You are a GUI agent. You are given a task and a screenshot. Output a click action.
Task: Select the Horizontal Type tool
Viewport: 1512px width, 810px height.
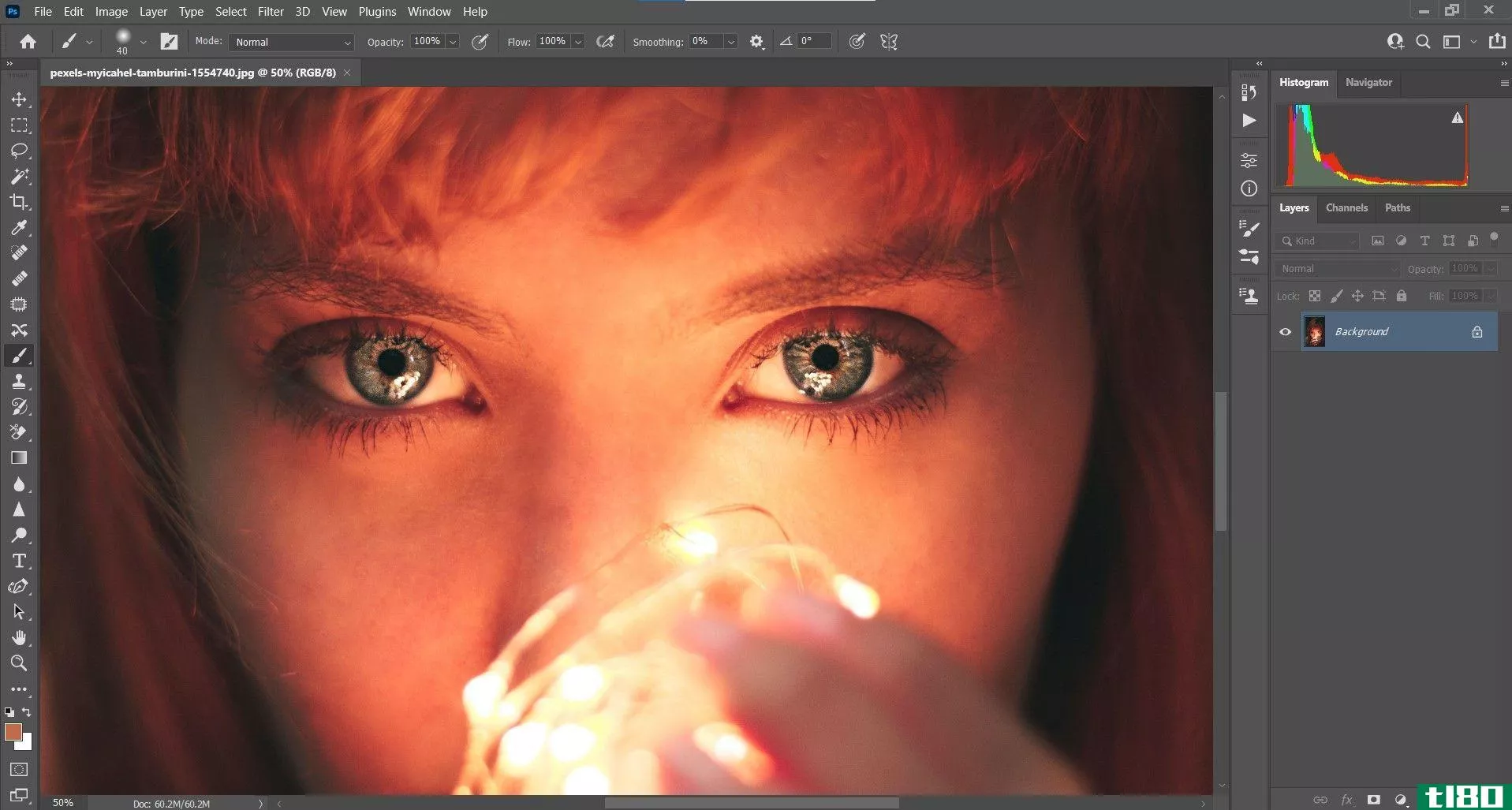click(19, 561)
